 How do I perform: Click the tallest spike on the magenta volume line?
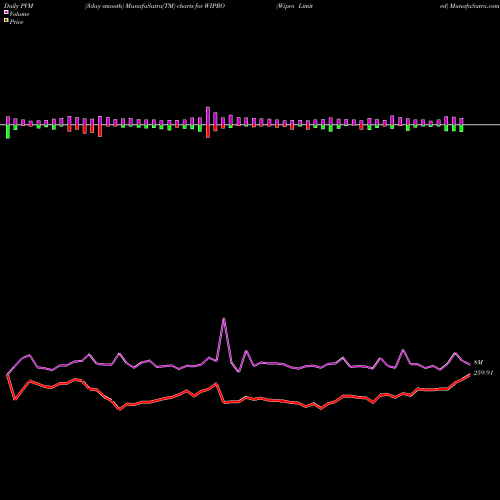pyautogui.click(x=224, y=319)
